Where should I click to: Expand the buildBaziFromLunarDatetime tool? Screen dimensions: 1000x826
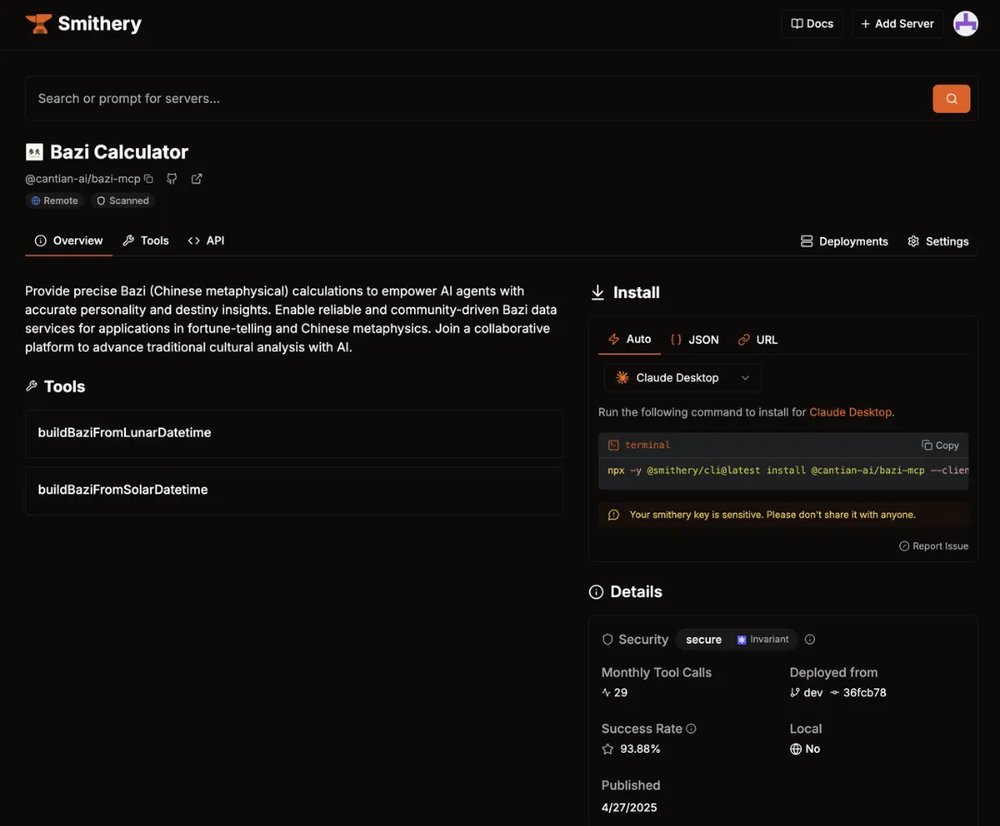294,433
